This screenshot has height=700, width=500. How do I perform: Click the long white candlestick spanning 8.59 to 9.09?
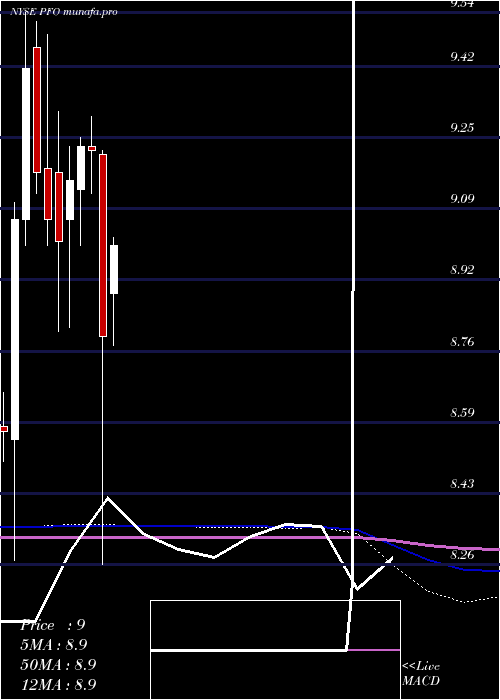pyautogui.click(x=15, y=329)
